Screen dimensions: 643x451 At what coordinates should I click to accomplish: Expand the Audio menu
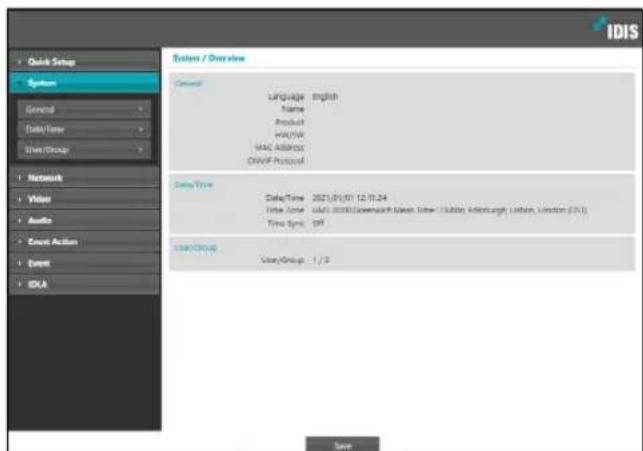click(84, 221)
